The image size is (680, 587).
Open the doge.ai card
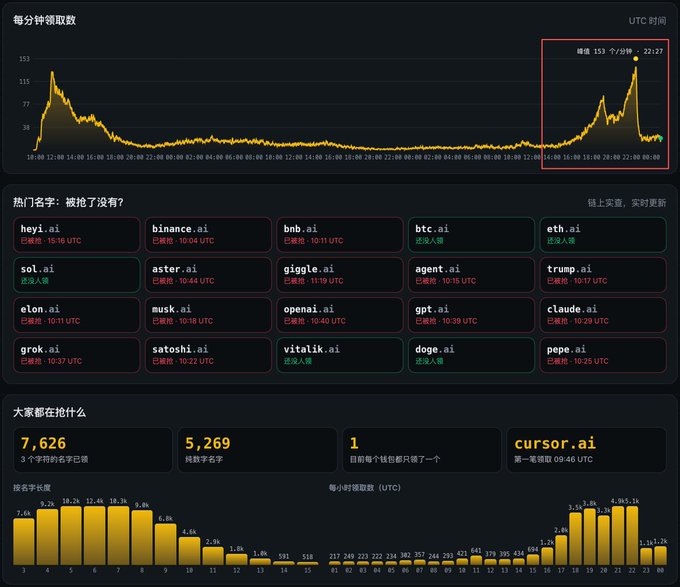471,355
